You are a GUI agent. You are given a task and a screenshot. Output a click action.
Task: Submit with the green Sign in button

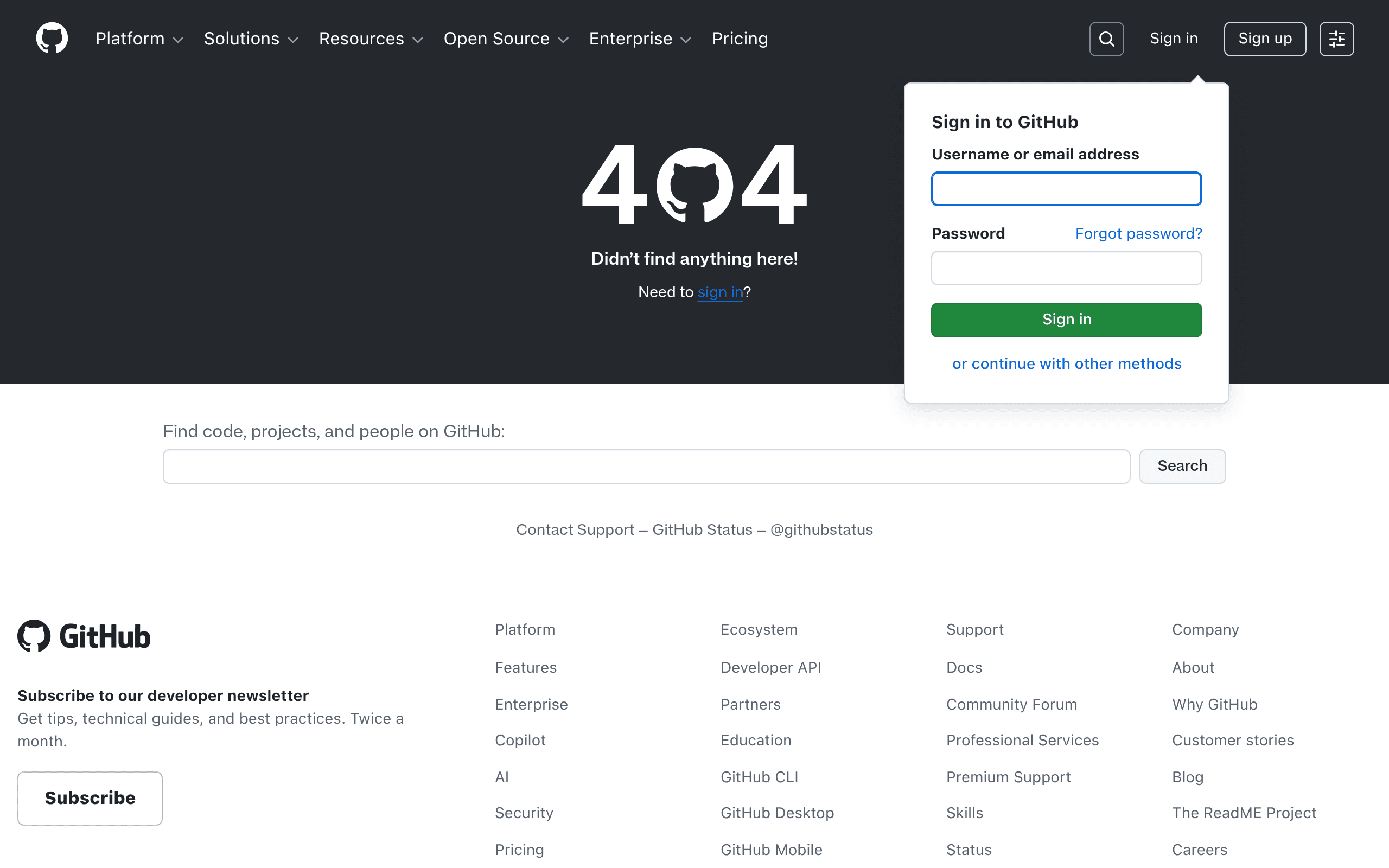[1066, 320]
